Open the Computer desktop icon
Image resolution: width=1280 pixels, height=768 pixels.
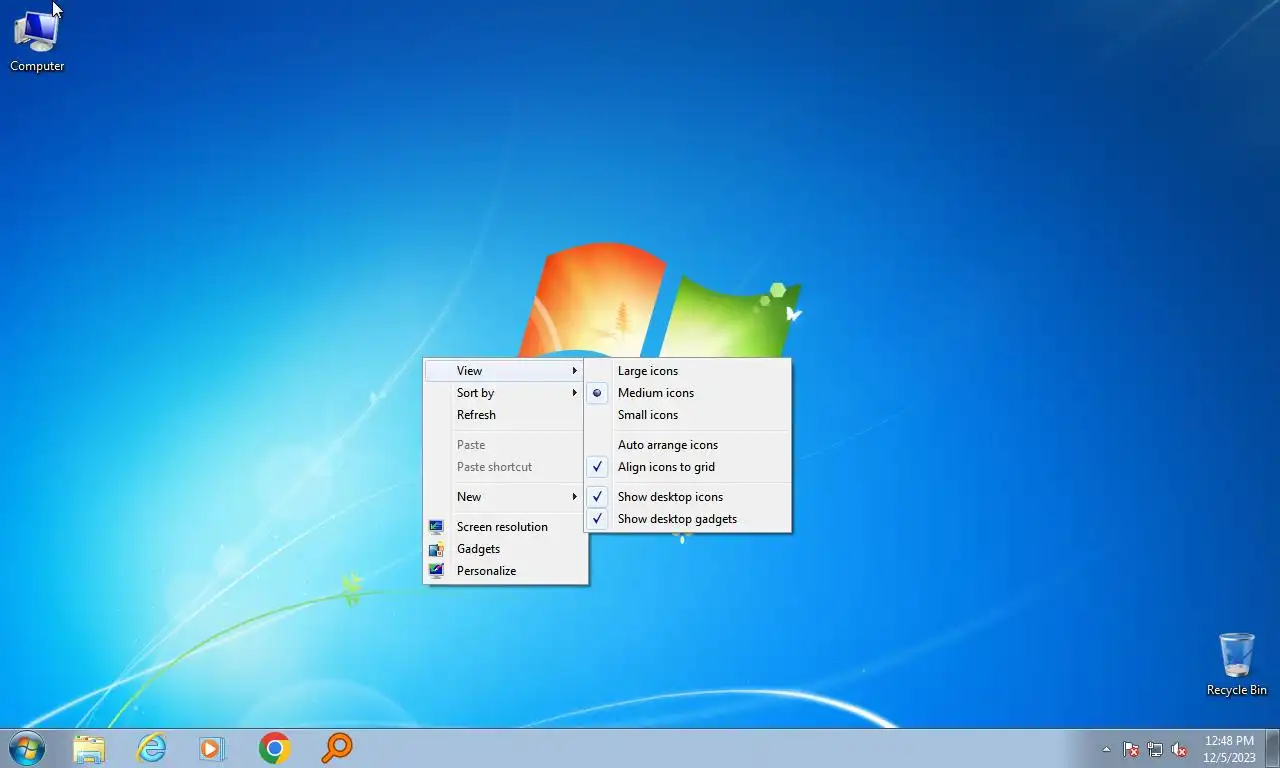pos(37,40)
